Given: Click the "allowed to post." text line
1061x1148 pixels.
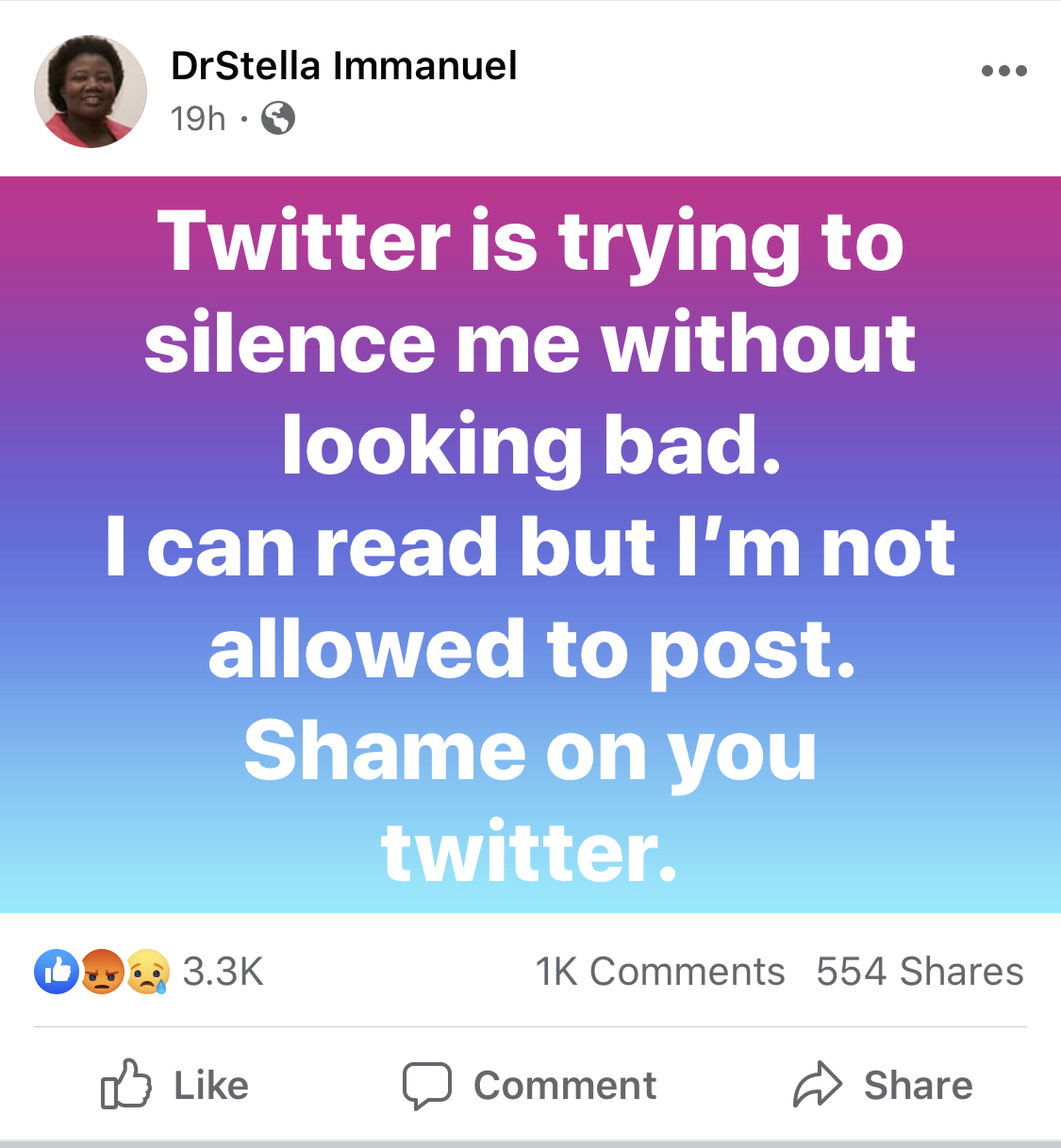Looking at the screenshot, I should [530, 650].
